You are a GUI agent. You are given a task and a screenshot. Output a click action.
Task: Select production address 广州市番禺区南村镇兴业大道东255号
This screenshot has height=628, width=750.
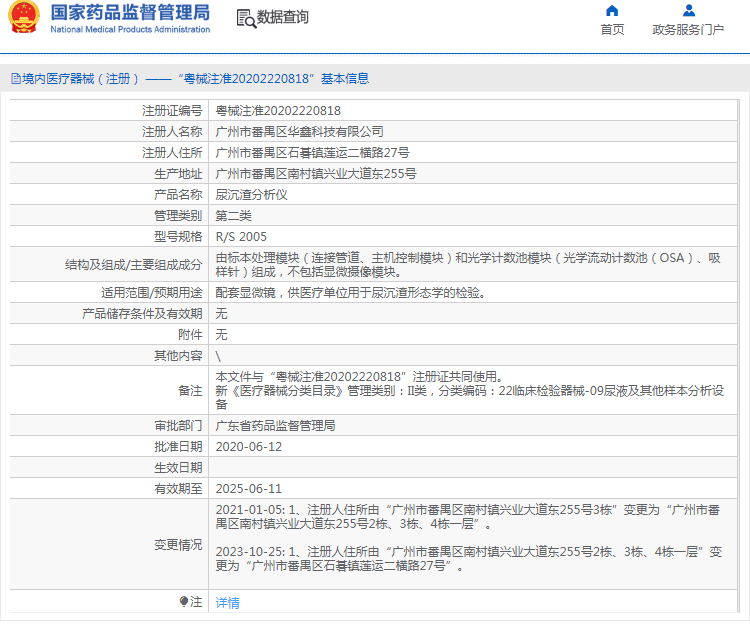click(x=316, y=174)
